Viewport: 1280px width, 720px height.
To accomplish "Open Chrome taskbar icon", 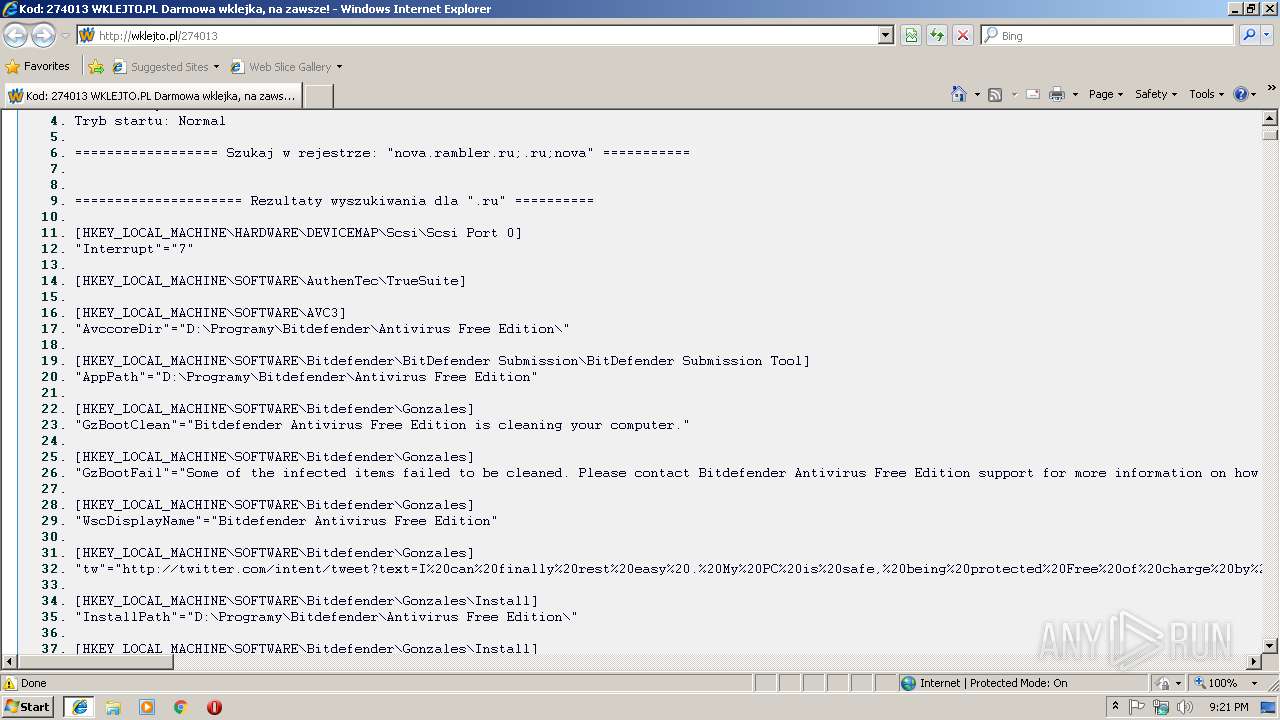I will (181, 707).
